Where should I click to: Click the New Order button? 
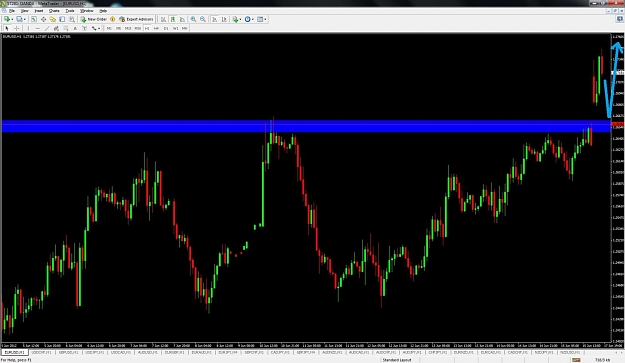94,19
